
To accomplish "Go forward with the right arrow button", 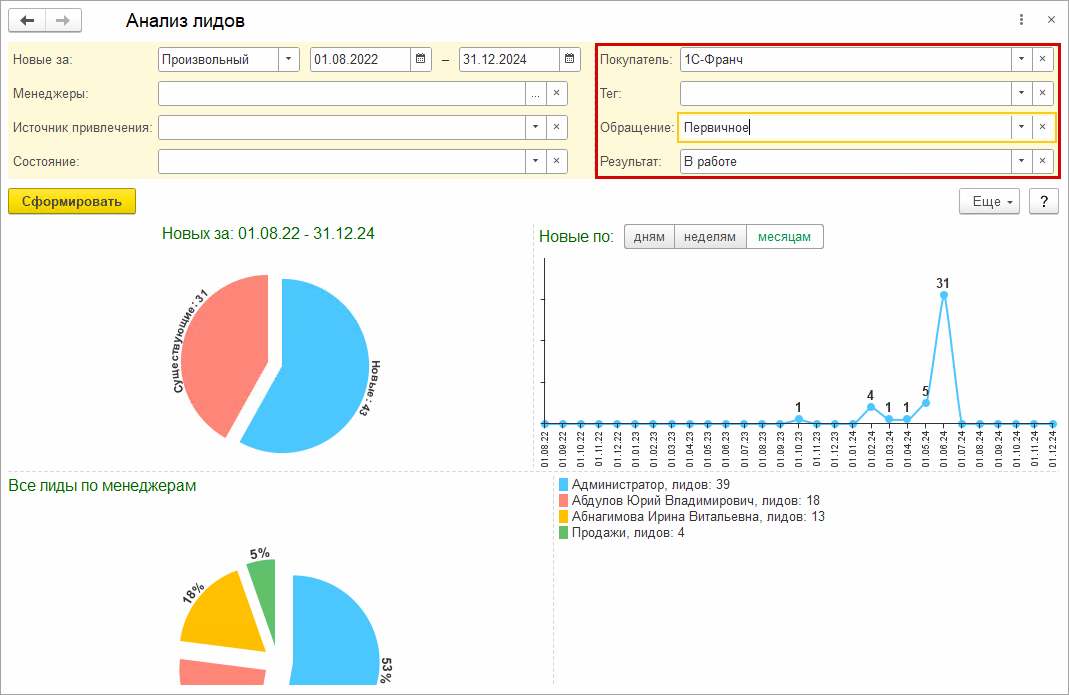I will point(63,20).
